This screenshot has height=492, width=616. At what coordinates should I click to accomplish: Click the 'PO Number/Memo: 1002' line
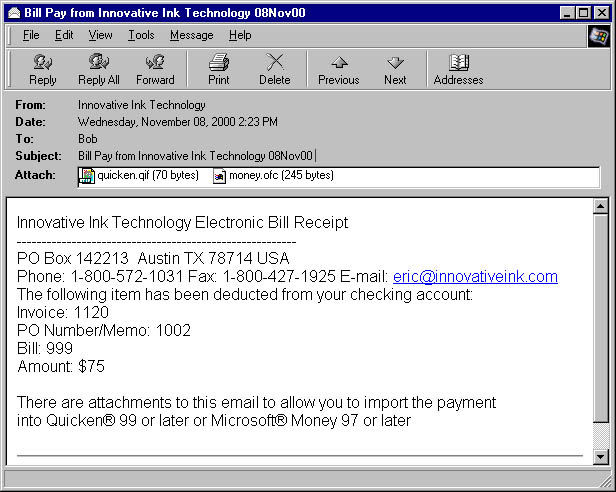[x=104, y=330]
